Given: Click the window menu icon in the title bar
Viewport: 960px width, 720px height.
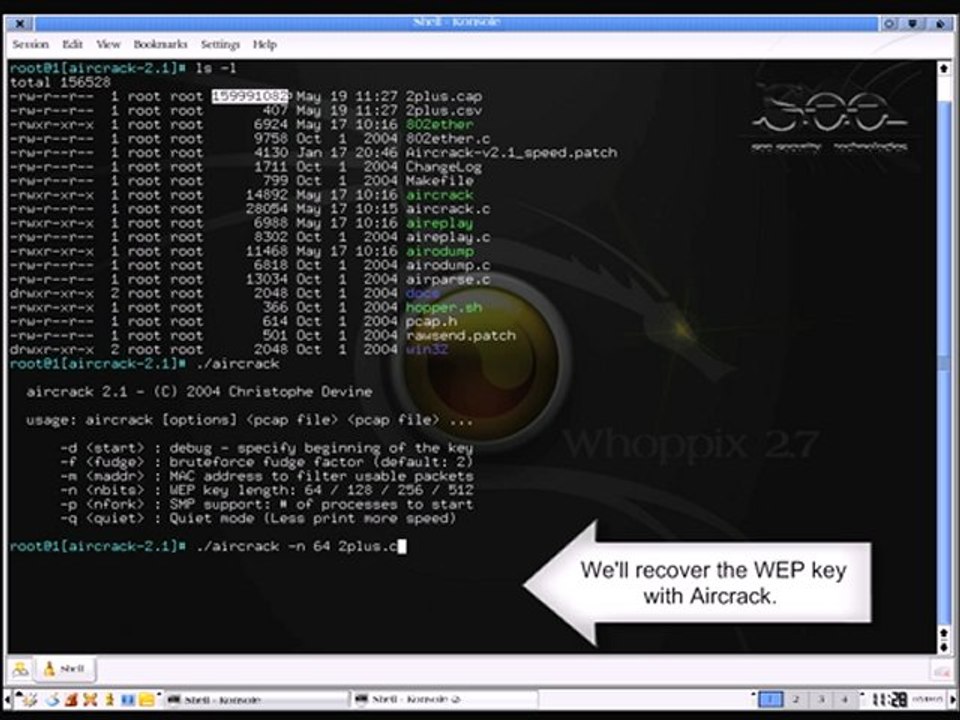Looking at the screenshot, I should coord(20,23).
